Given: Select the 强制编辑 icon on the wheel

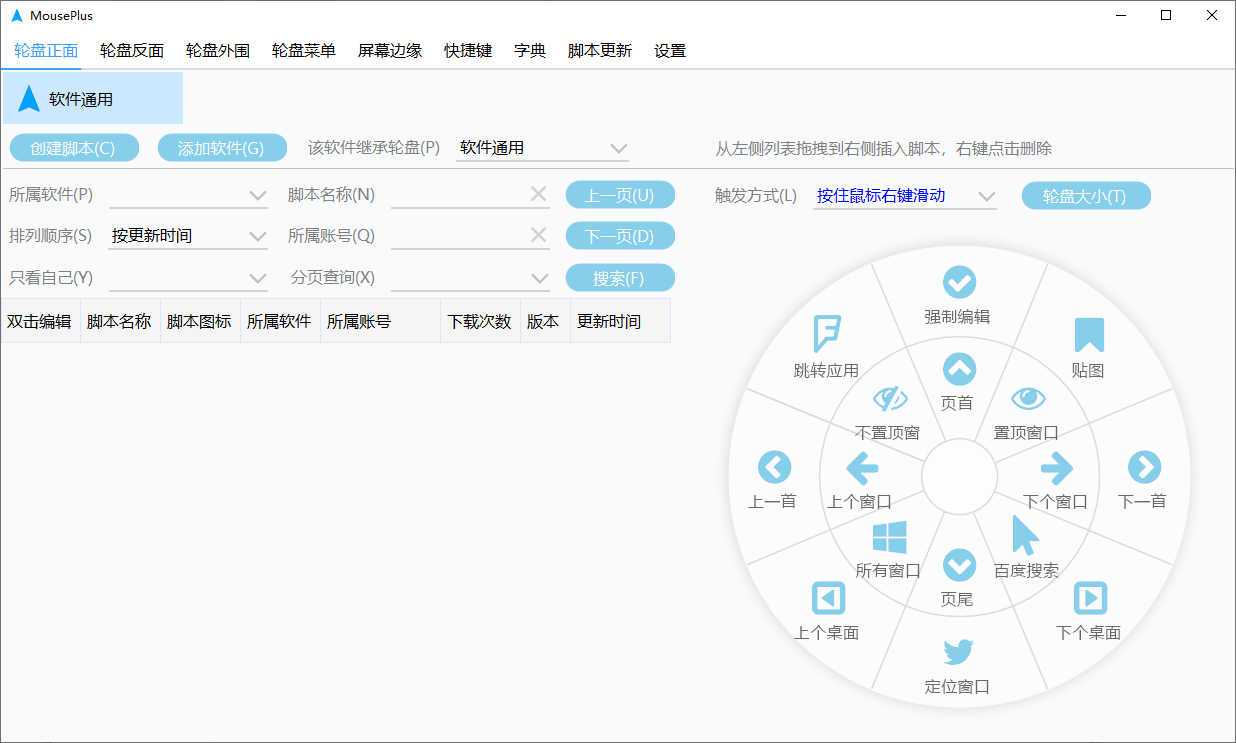Looking at the screenshot, I should coord(958,282).
